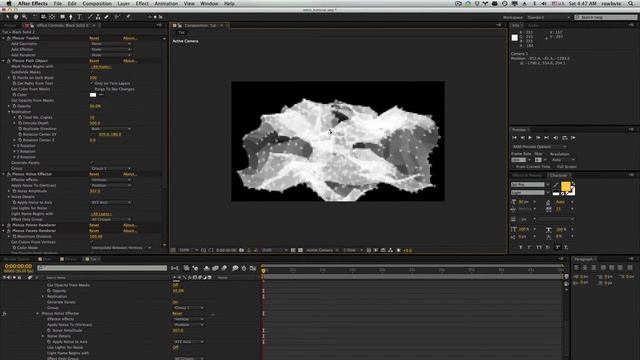Take snapshot camera icon in viewer
Image resolution: width=640 pixels, height=360 pixels.
click(x=241, y=250)
